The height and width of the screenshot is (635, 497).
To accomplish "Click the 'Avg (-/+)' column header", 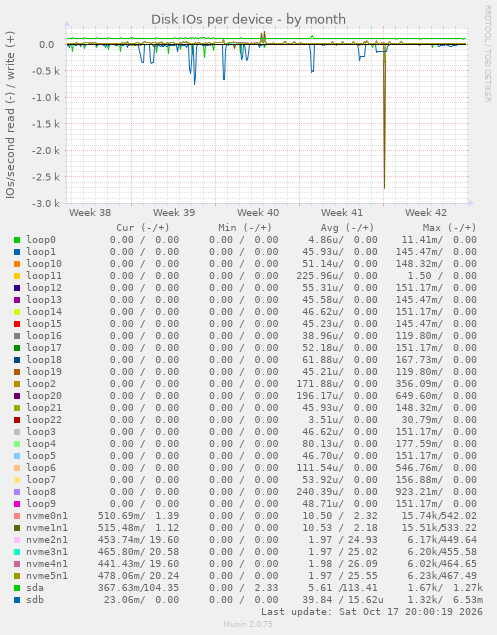I will 347,228.
